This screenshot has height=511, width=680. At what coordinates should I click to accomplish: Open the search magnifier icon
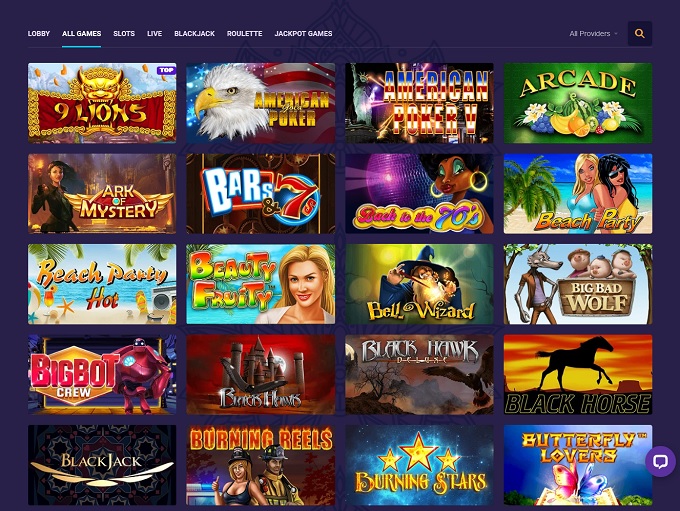(x=640, y=33)
